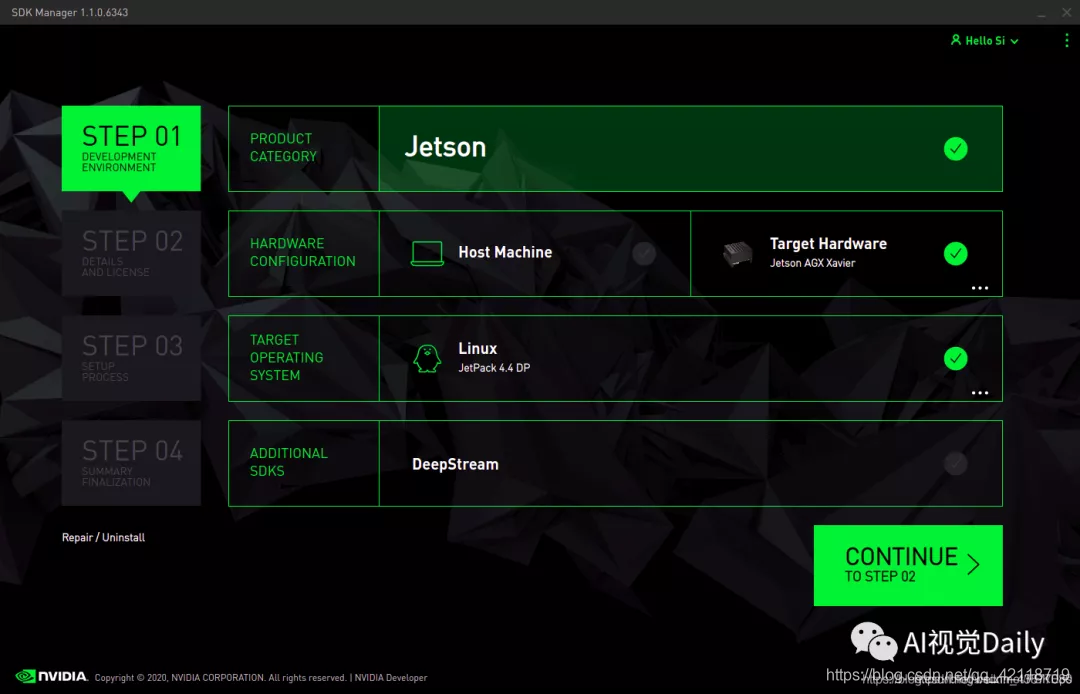Click the Additional SDKs label
Viewport: 1080px width, 694px height.
[288, 462]
